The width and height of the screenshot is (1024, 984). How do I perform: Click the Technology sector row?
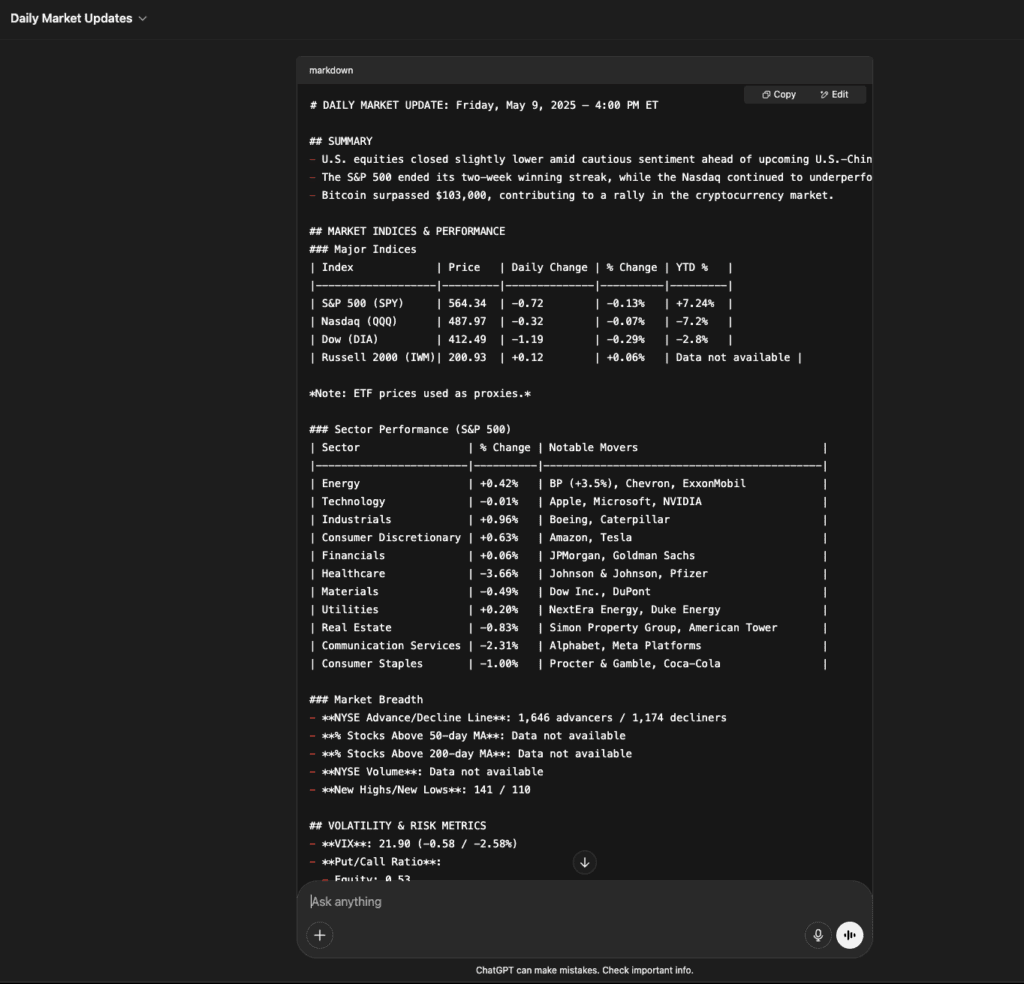click(568, 501)
